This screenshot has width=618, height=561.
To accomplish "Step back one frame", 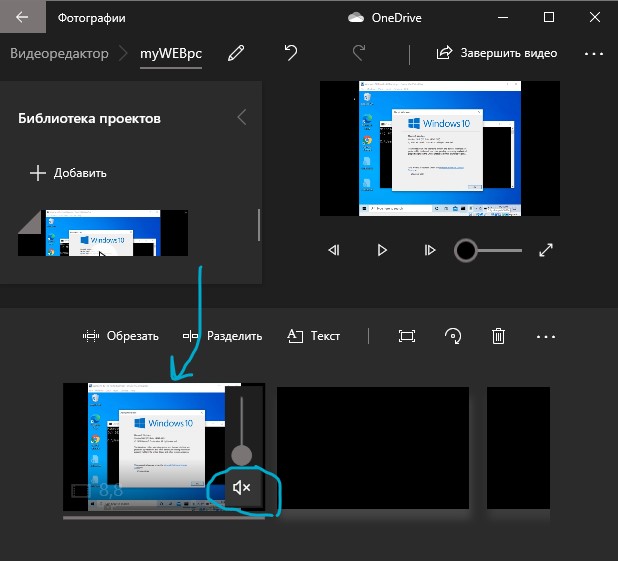I will click(334, 250).
